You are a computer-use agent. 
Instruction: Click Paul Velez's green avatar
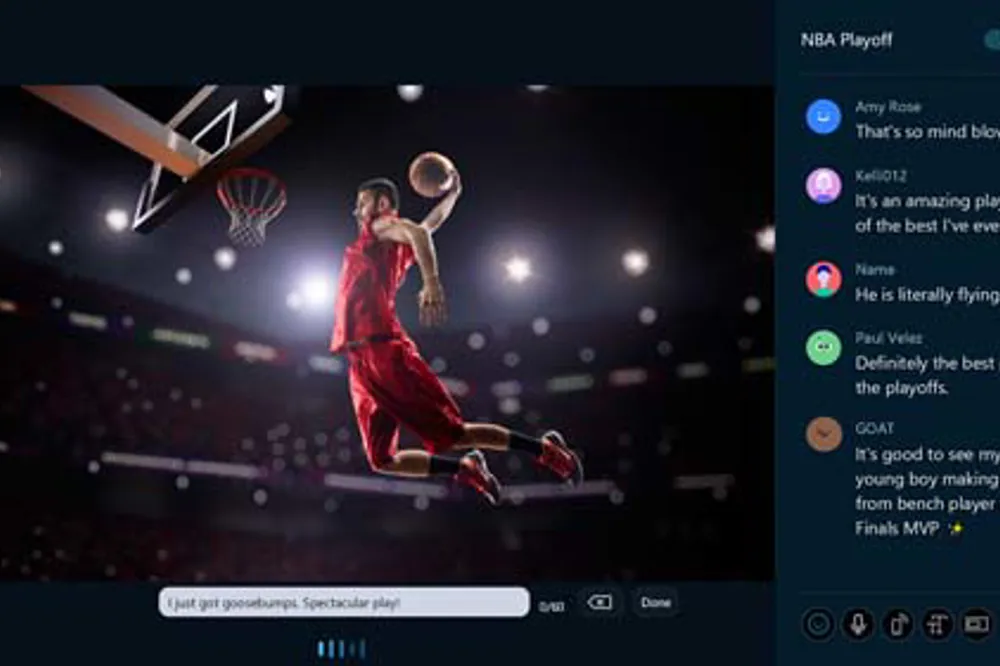[823, 348]
